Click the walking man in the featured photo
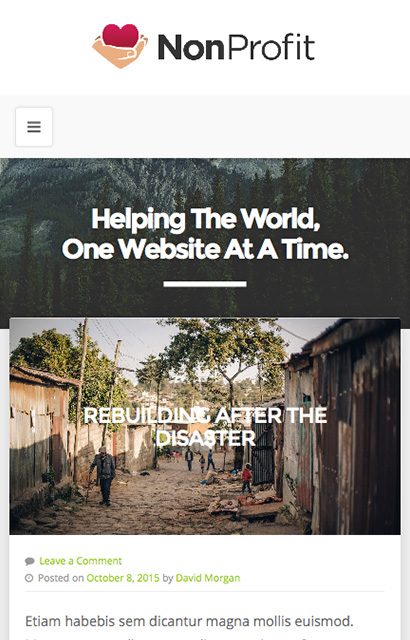The width and height of the screenshot is (410, 640). pos(104,476)
